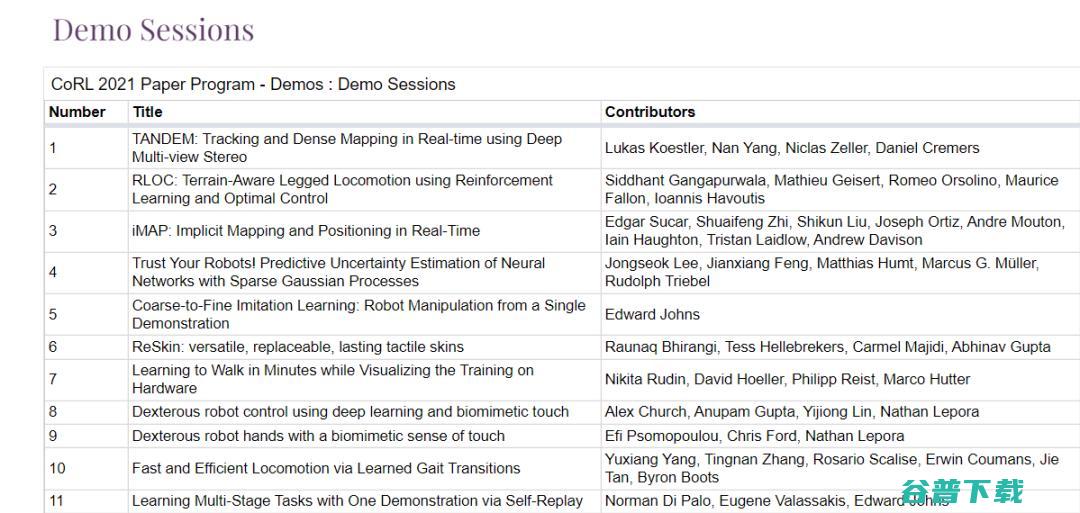Click the Contributors column header
Screen dimensions: 1080x513
pos(650,112)
